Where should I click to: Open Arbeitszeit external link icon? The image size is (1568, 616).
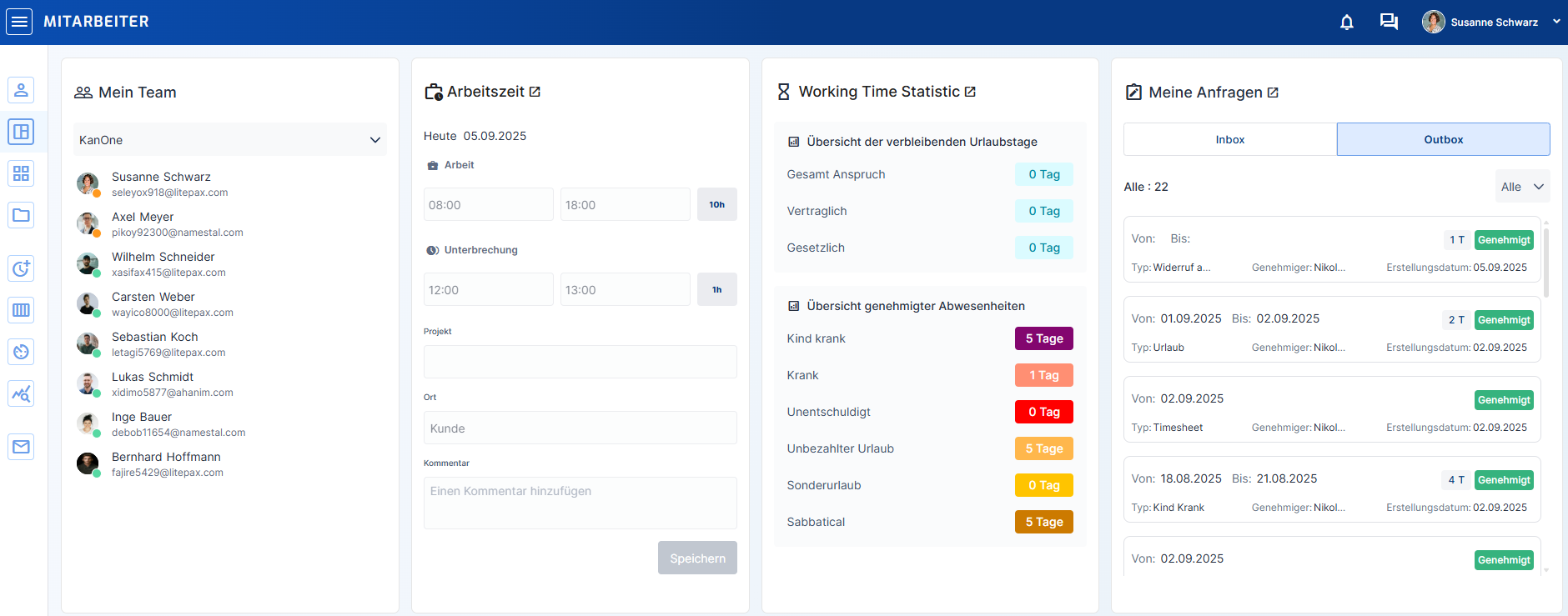[x=535, y=92]
